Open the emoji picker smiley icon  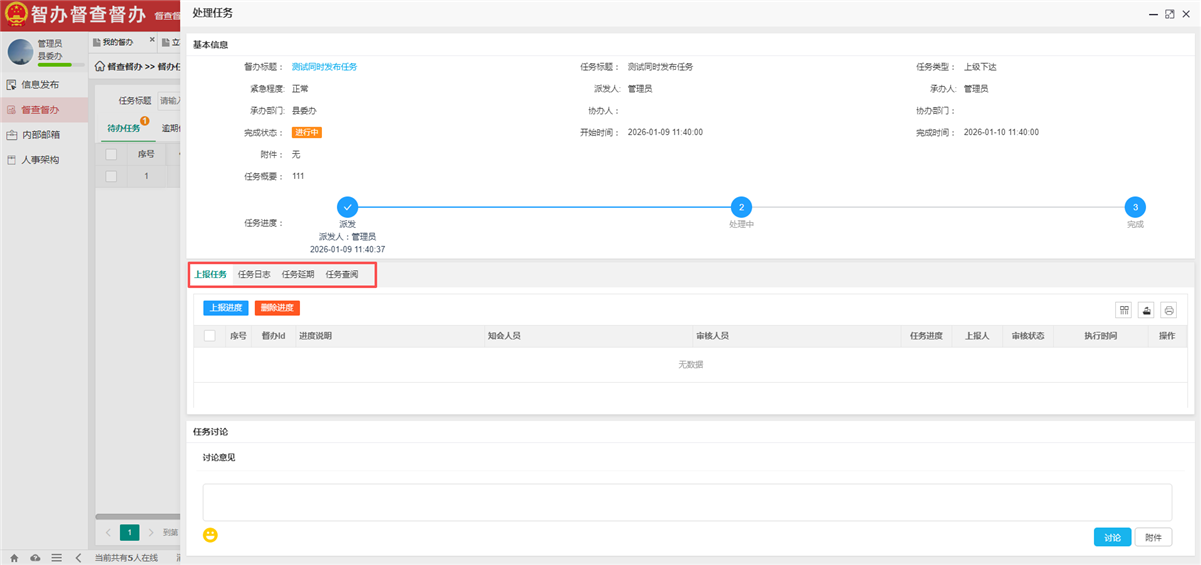pos(210,535)
